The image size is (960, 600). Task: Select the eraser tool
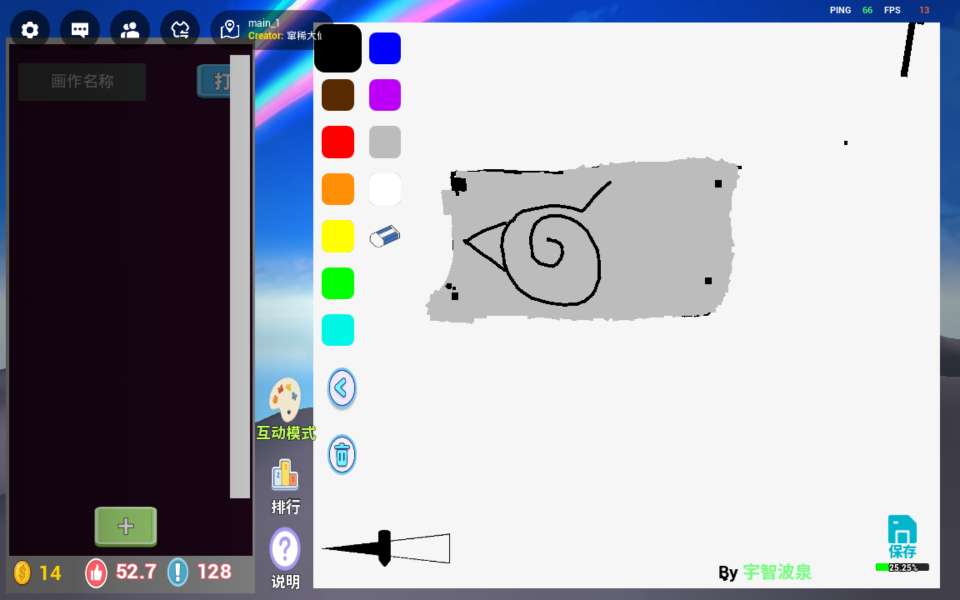(384, 236)
